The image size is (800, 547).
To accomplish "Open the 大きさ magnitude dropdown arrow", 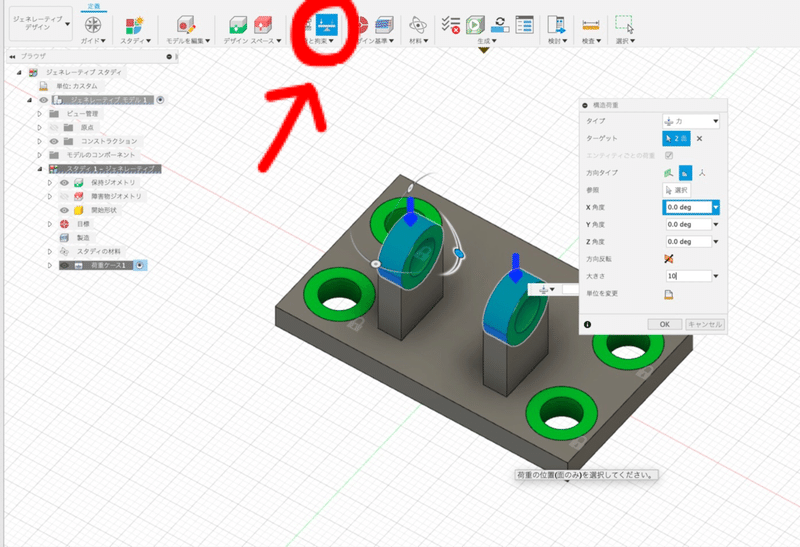I will point(715,276).
